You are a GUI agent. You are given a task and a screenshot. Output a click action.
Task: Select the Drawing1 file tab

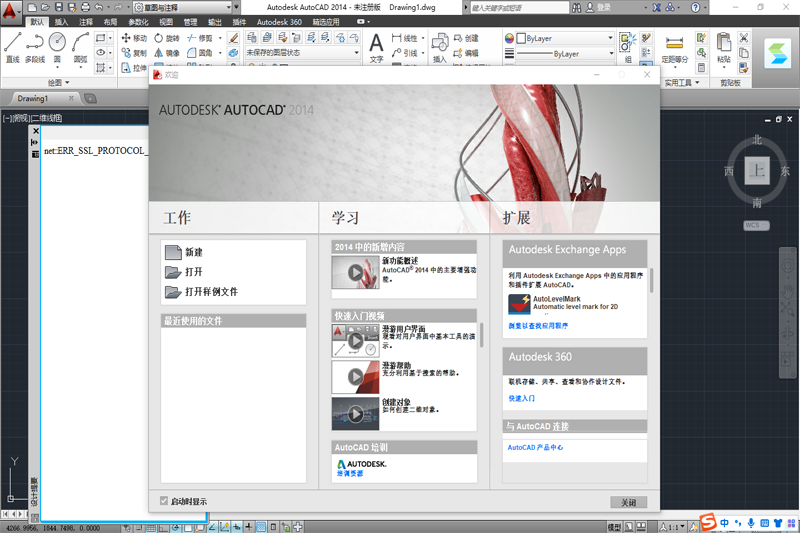33,98
